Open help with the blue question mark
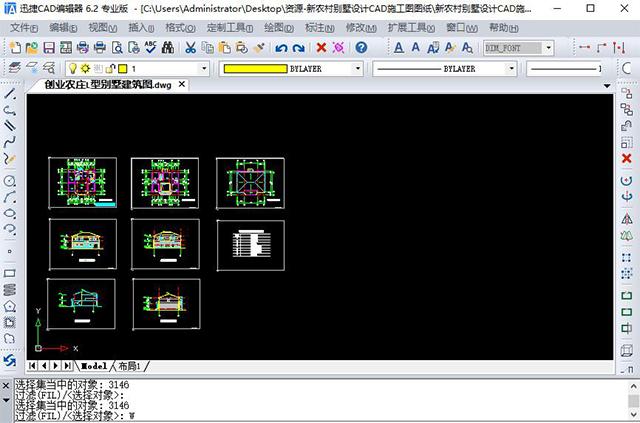Viewport: 640px width, 423px height. point(361,48)
